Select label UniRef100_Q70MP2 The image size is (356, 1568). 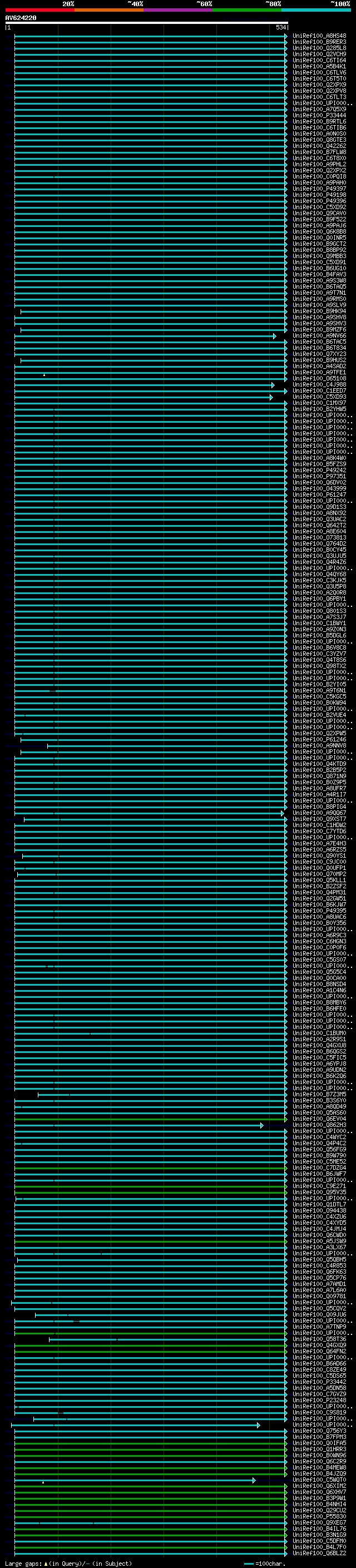coord(319,874)
